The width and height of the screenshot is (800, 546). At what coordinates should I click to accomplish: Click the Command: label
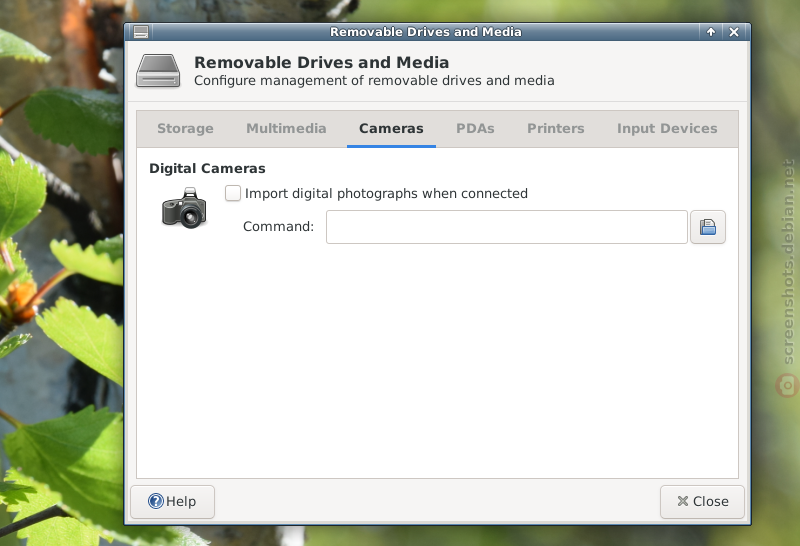[x=279, y=227]
